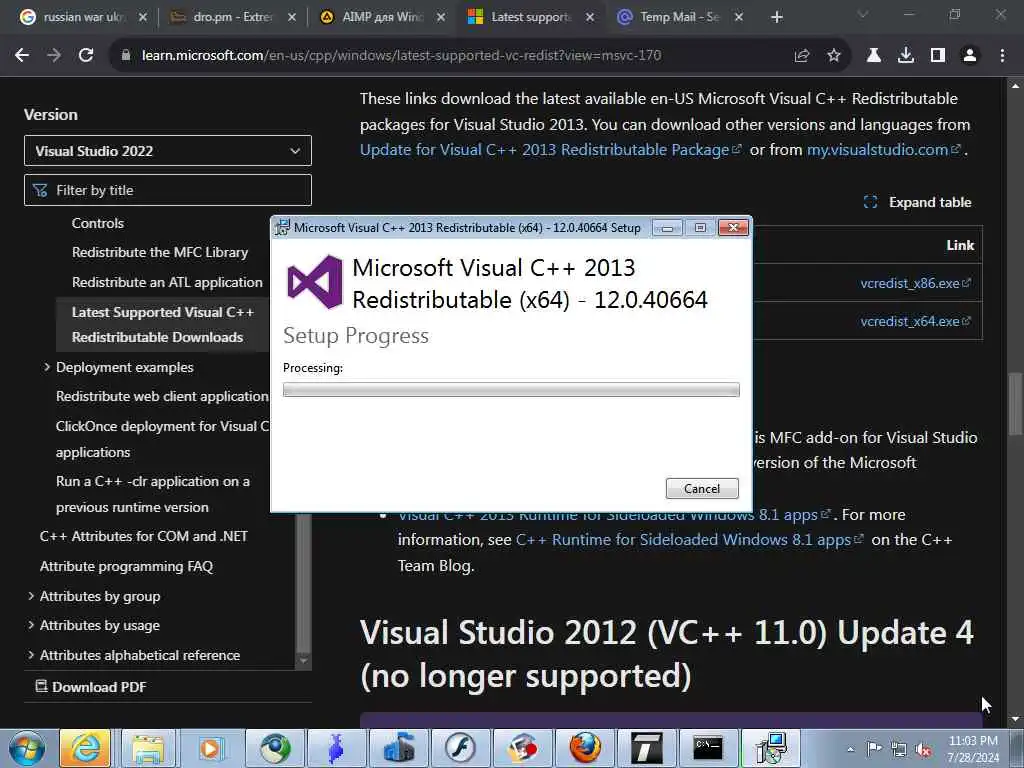The height and width of the screenshot is (768, 1024).
Task: Click Expand table
Action: click(918, 202)
